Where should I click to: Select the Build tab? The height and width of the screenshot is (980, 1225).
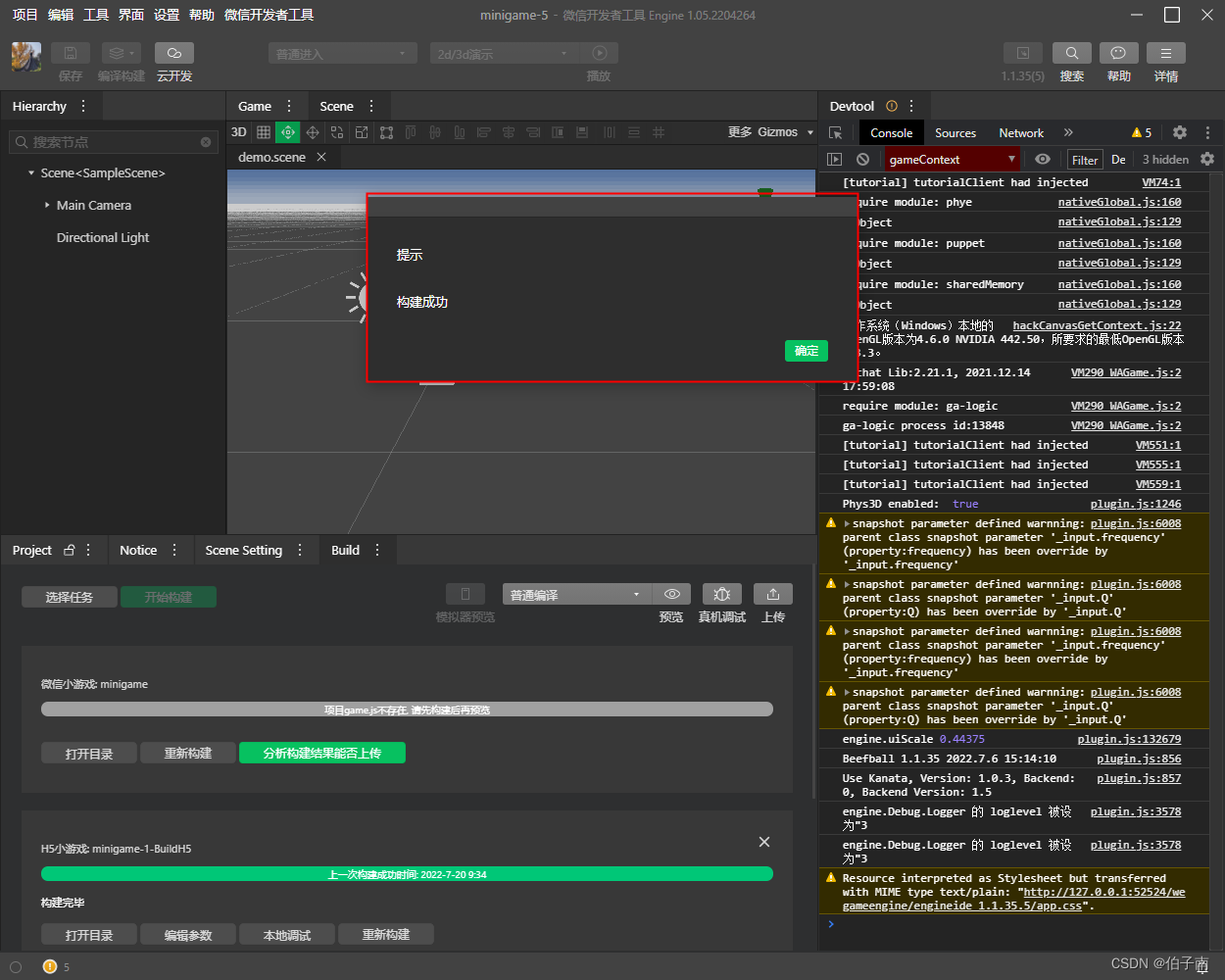(345, 550)
